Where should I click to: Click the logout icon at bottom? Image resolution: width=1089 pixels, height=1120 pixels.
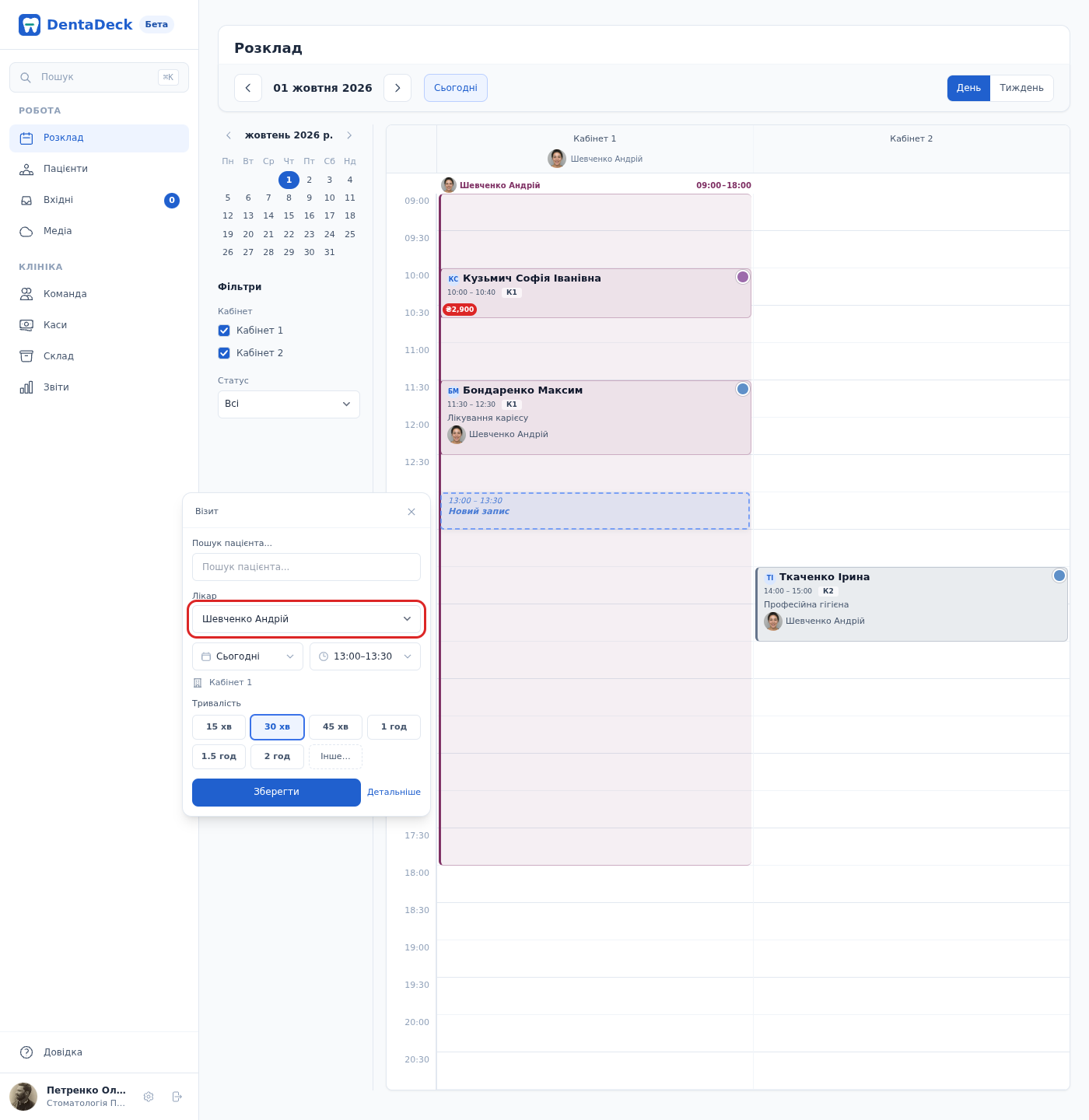pyautogui.click(x=177, y=1097)
